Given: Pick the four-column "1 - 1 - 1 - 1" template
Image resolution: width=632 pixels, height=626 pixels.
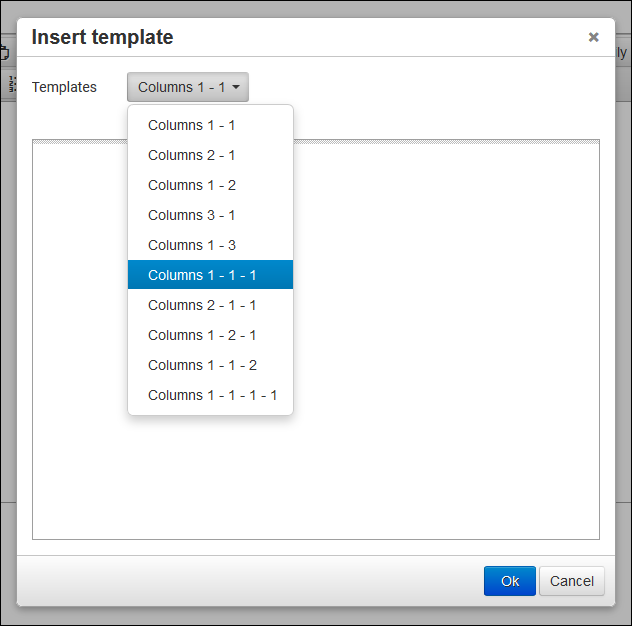Looking at the screenshot, I should point(210,395).
